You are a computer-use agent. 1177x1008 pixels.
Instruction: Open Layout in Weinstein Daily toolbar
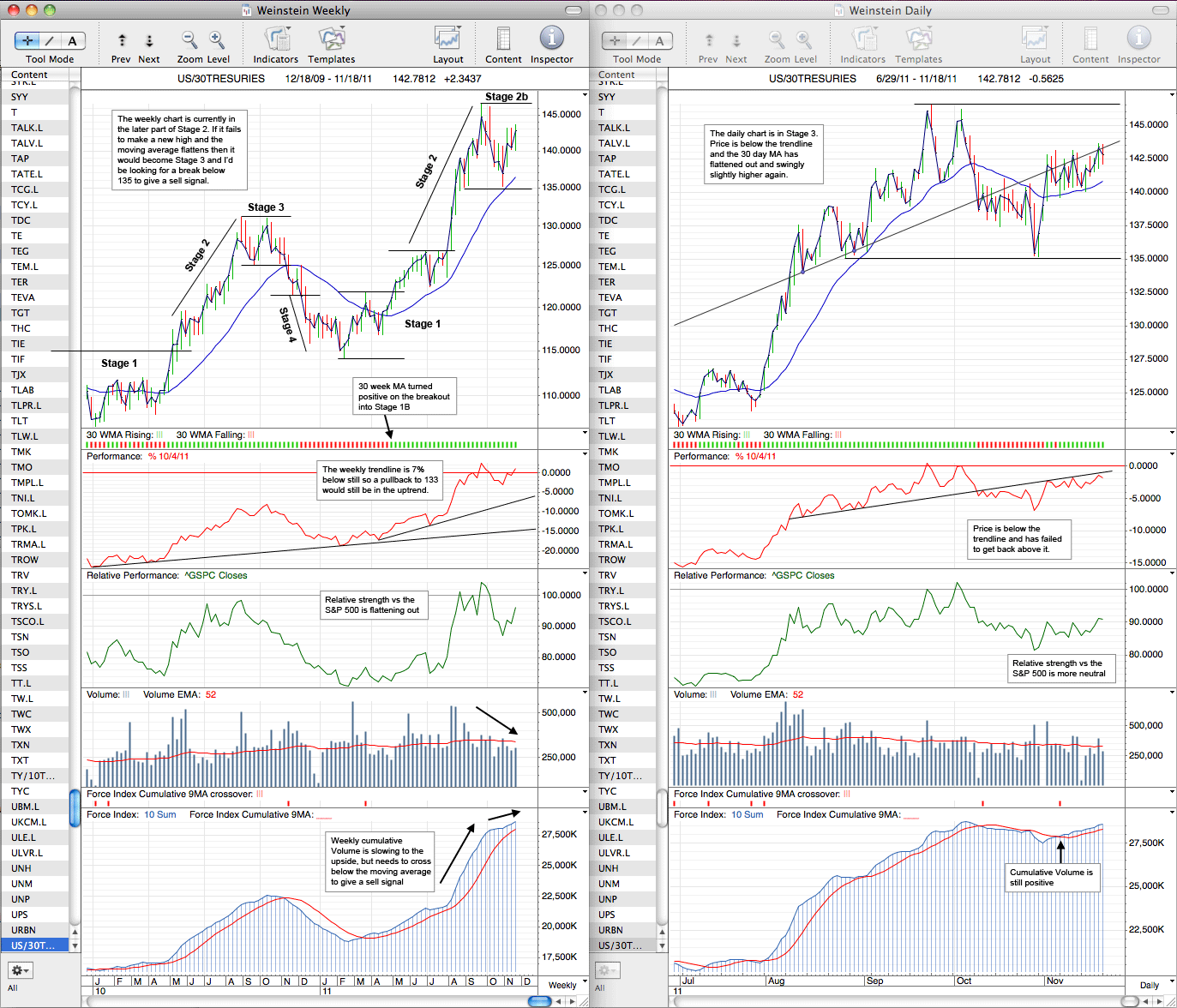pos(1035,39)
